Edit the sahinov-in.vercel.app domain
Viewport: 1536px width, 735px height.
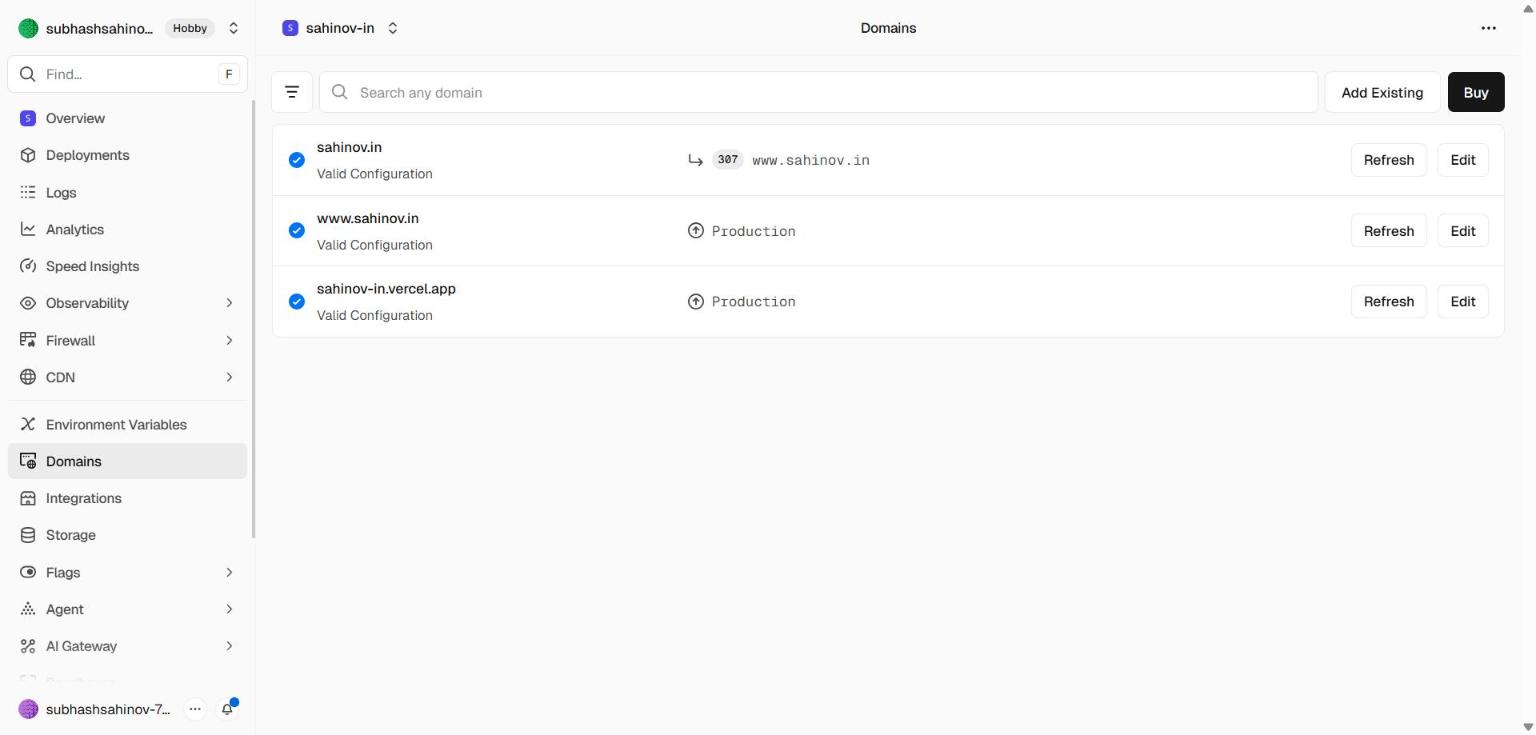[1463, 301]
